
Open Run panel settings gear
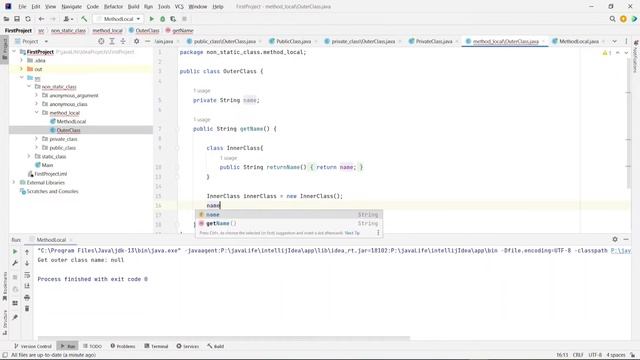(615, 239)
